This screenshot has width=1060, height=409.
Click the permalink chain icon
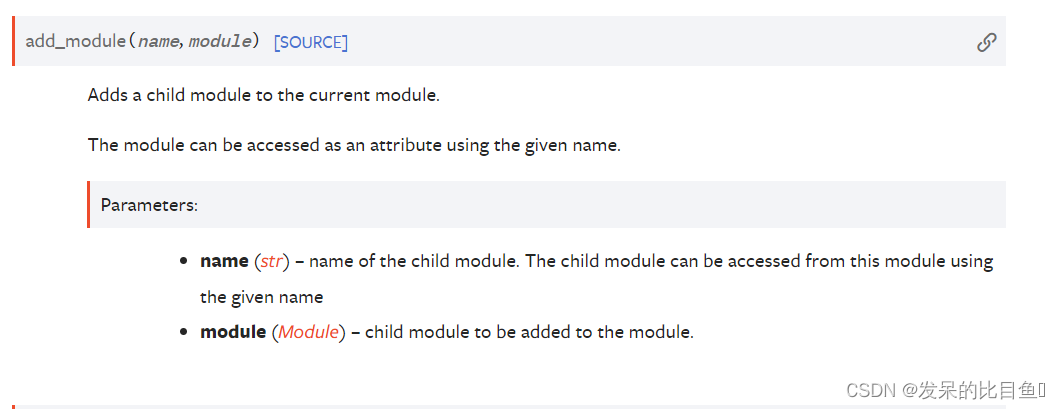click(986, 42)
